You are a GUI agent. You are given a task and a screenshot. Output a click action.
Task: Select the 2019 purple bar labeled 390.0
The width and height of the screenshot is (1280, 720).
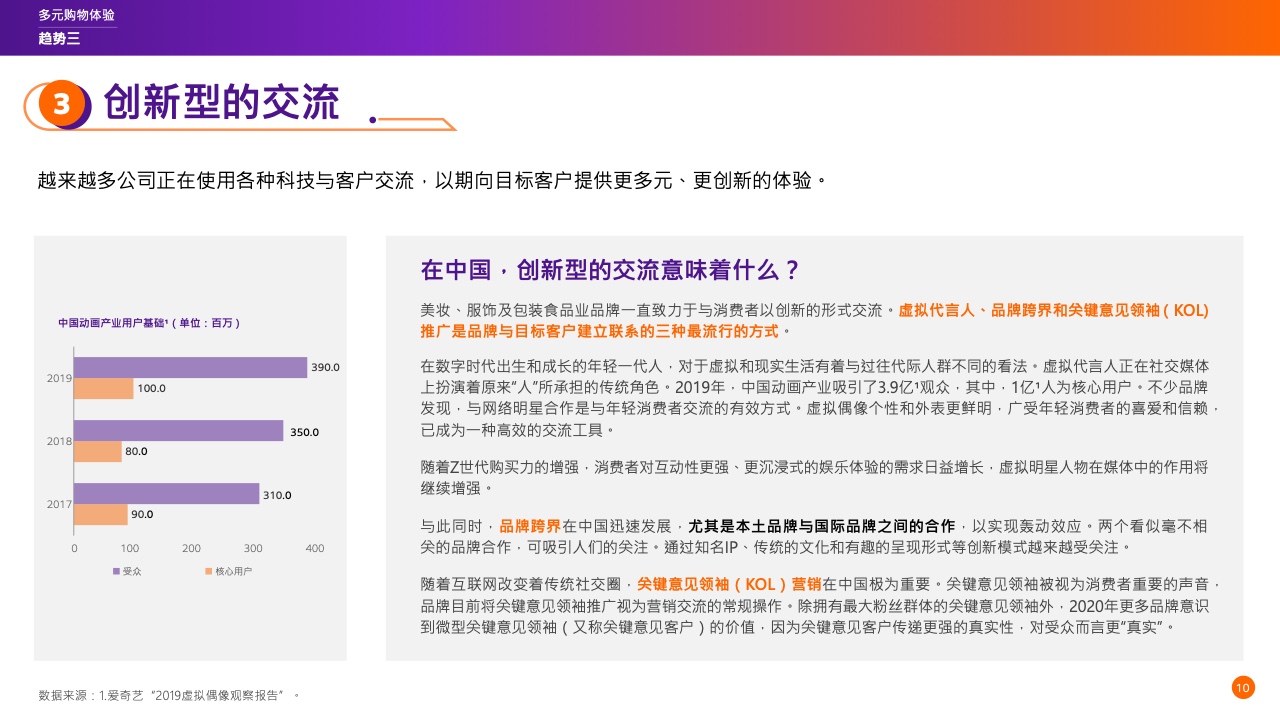click(190, 368)
